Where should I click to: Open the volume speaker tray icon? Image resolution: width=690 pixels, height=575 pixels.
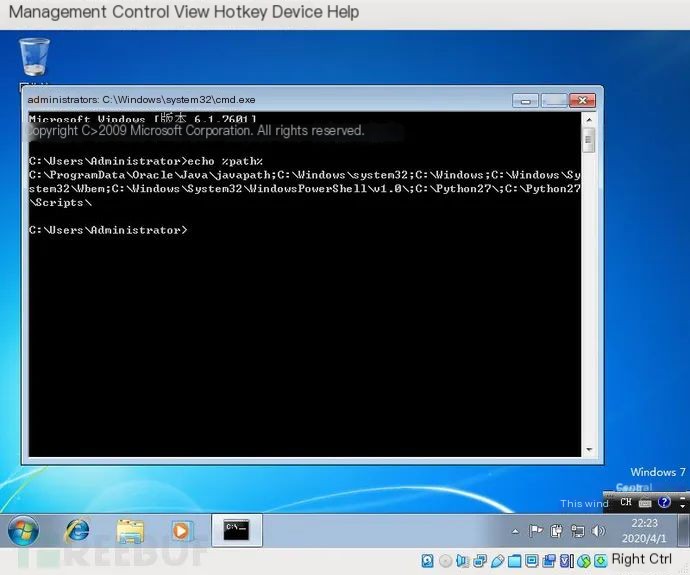click(598, 531)
